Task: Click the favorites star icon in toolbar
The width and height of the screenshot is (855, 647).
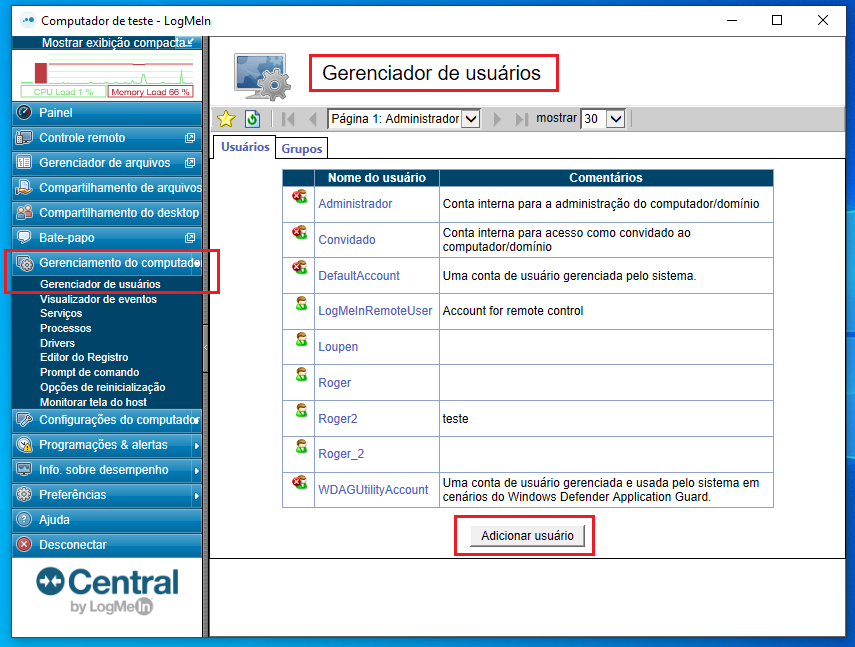Action: click(x=226, y=118)
